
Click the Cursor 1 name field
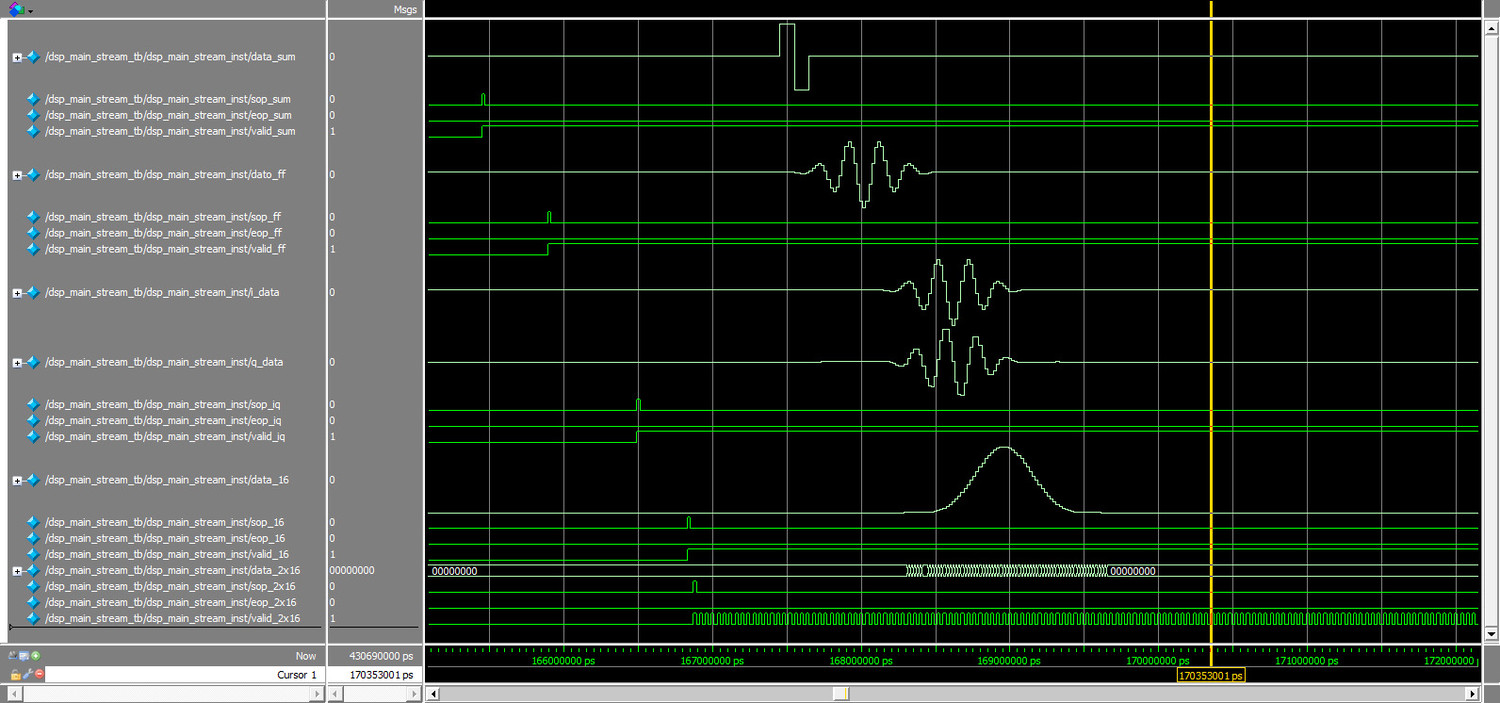coord(183,675)
